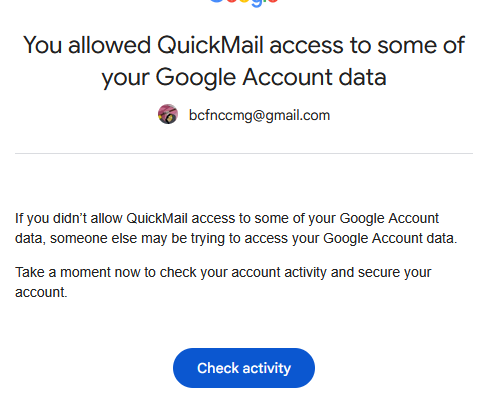Click the account profile avatar picture
The width and height of the screenshot is (483, 411).
(x=168, y=114)
